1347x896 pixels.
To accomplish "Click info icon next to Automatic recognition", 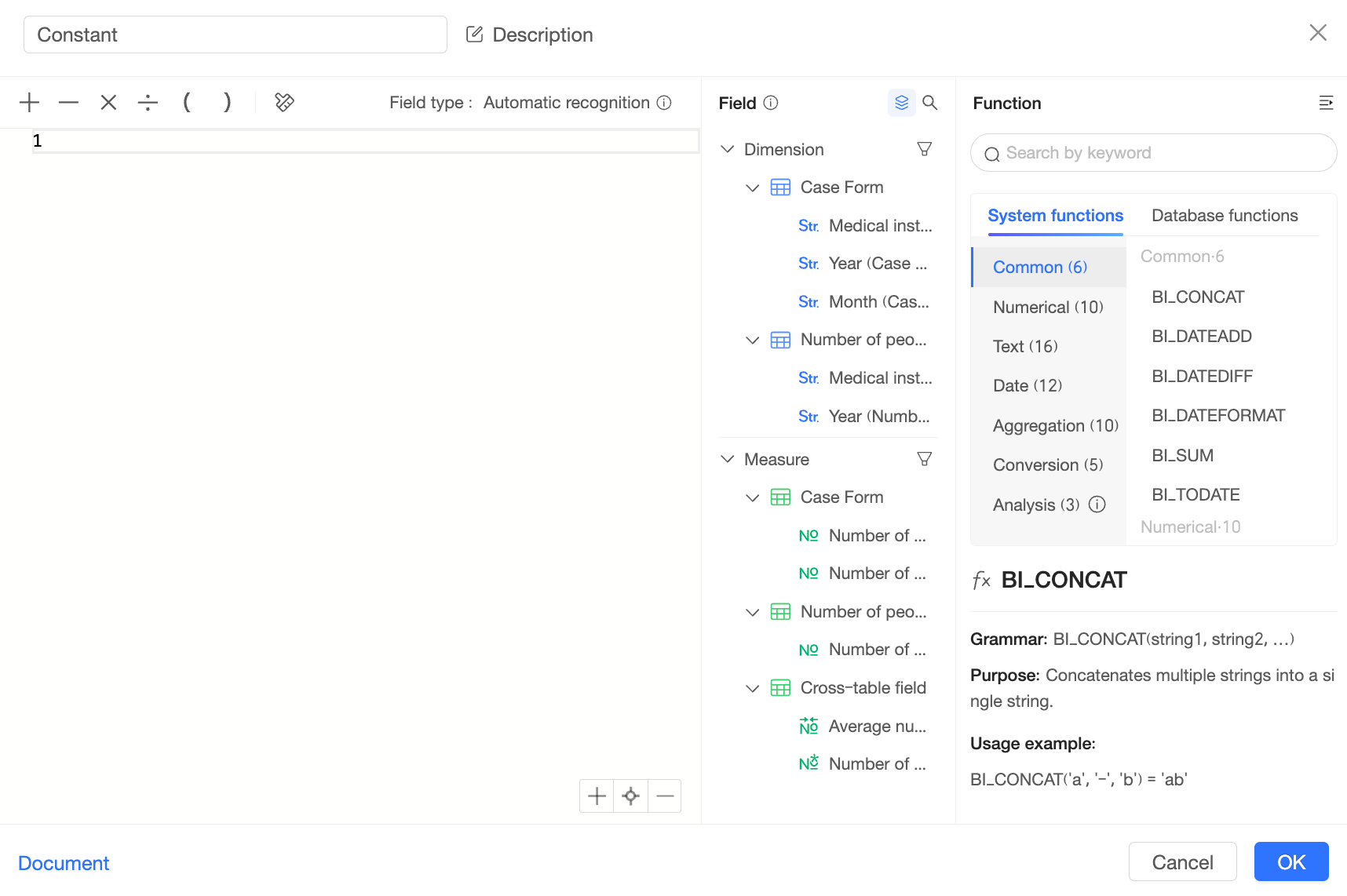I will pyautogui.click(x=664, y=103).
